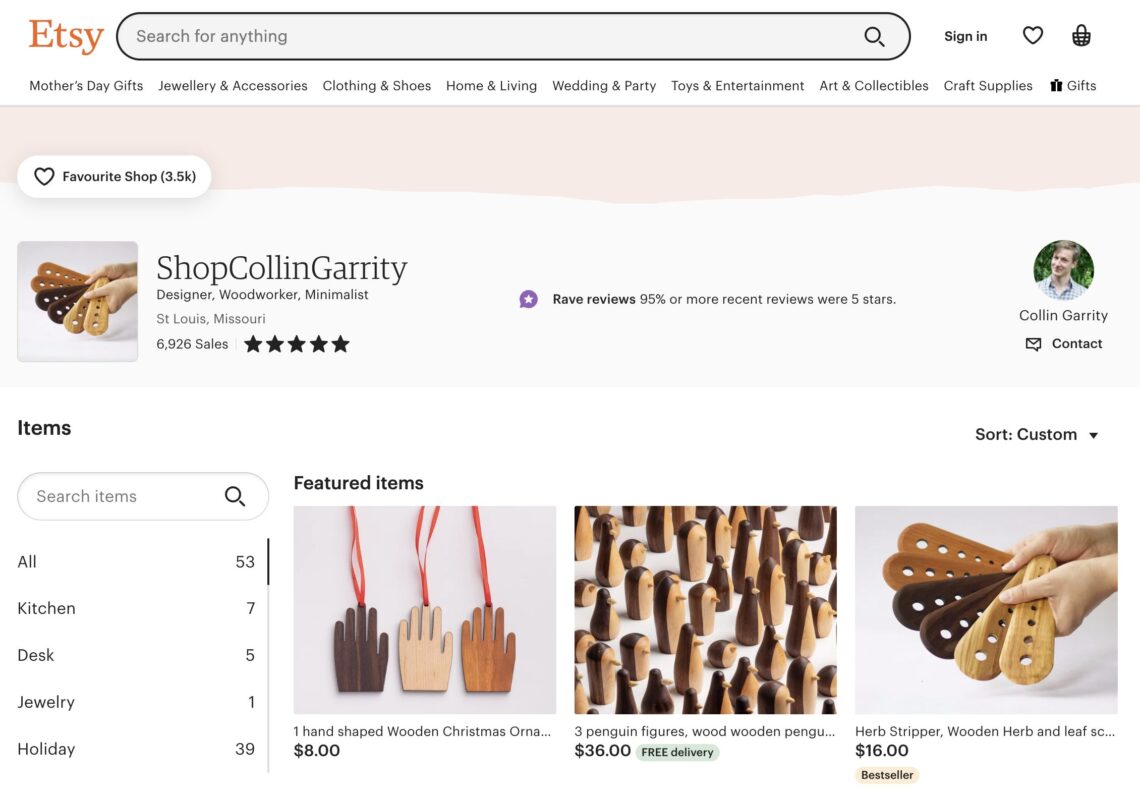The height and width of the screenshot is (796, 1140).
Task: Click the Etsy logo
Action: point(66,36)
